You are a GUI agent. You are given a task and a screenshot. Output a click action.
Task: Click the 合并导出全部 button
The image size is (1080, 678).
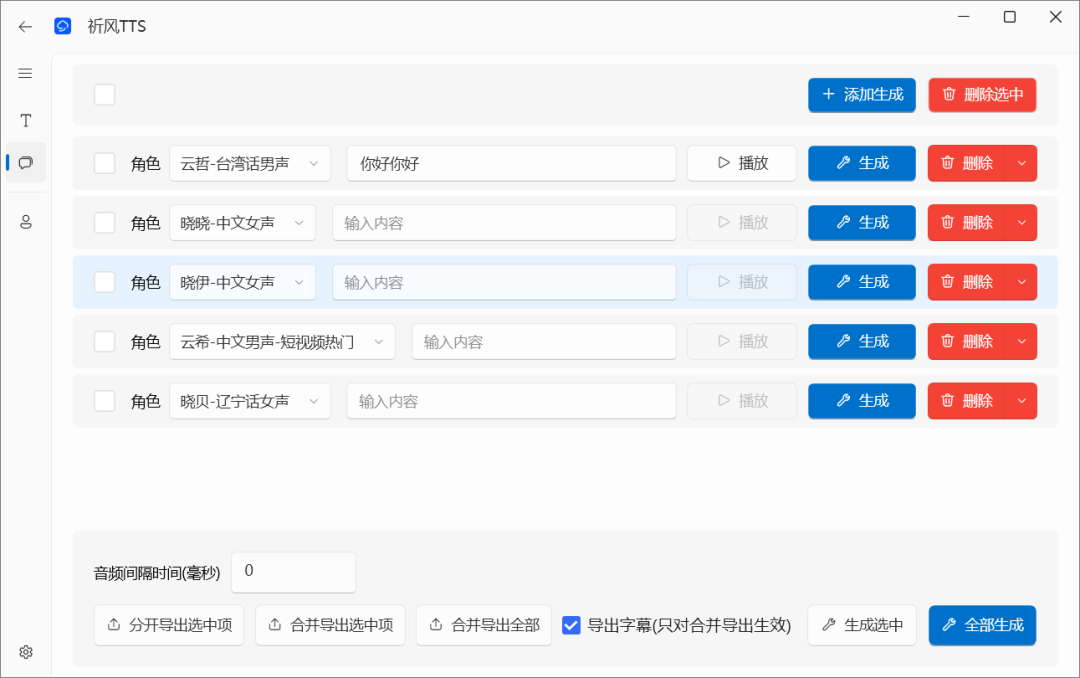tap(484, 625)
